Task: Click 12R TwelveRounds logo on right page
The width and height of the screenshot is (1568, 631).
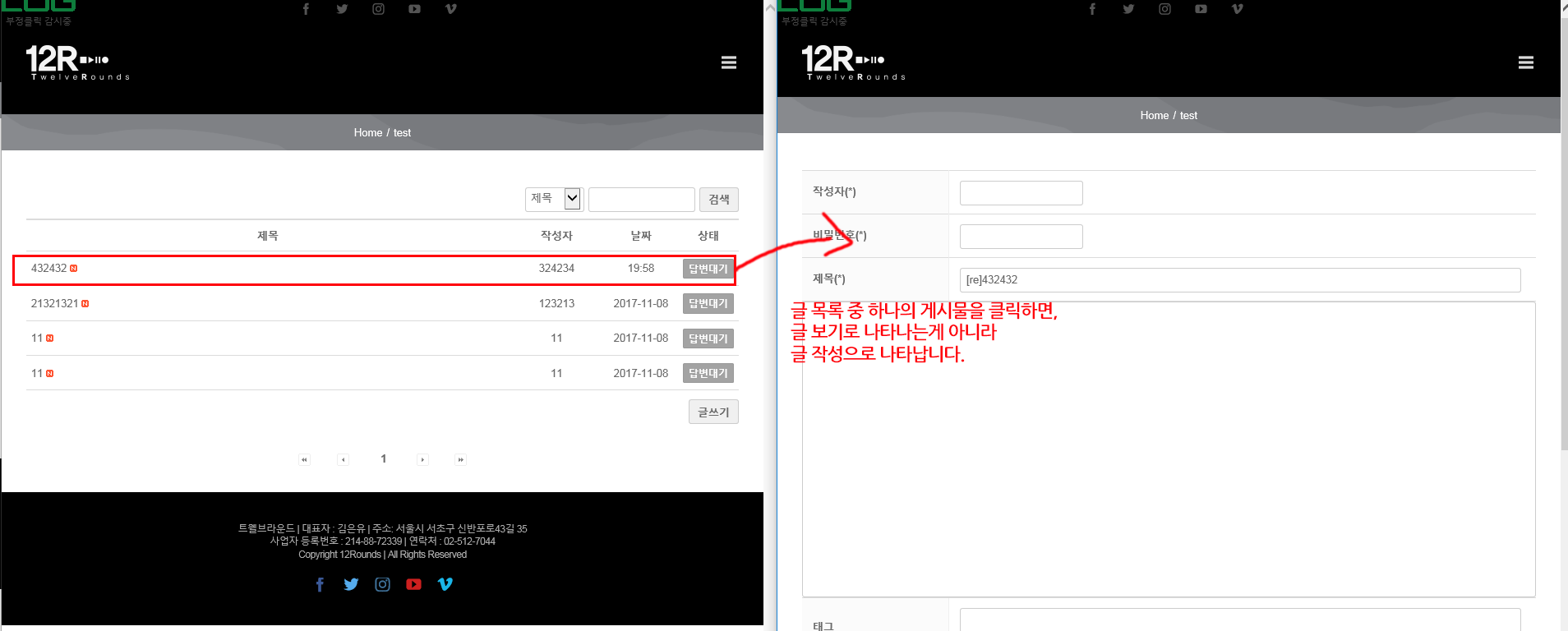Action: pyautogui.click(x=854, y=62)
